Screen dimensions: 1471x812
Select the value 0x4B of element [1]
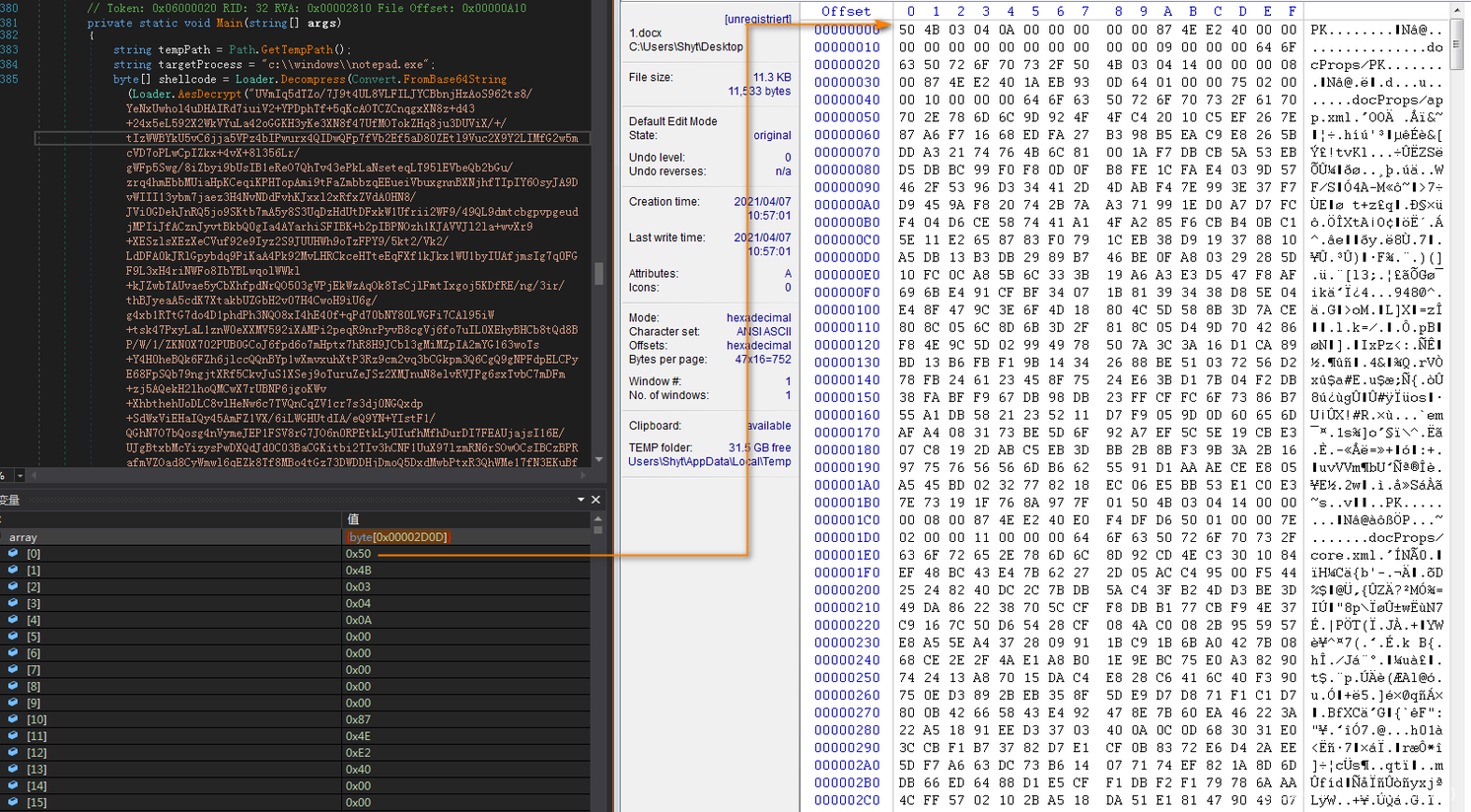click(x=358, y=570)
